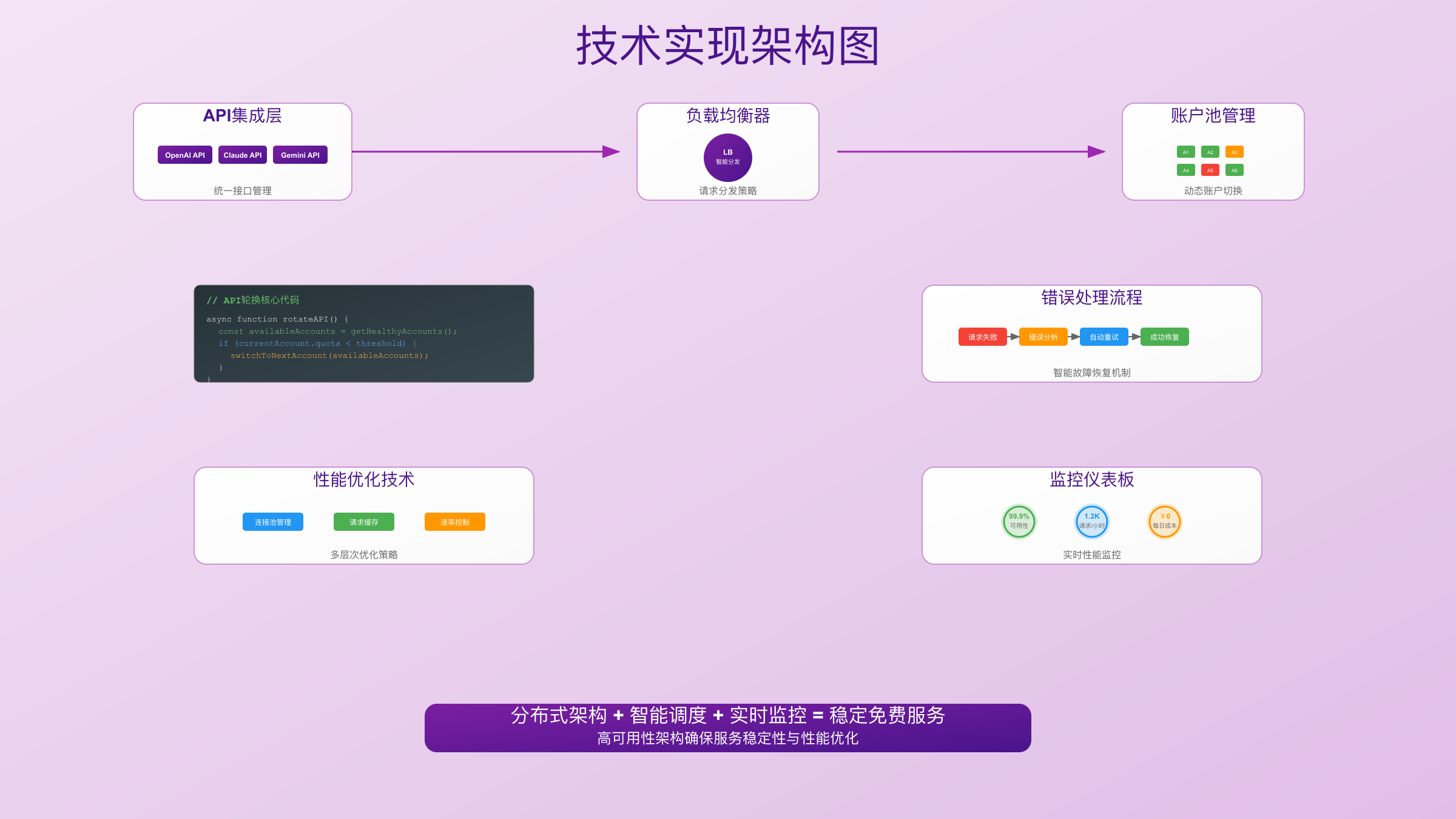Click the 统一接口管理 caption
Image resolution: width=1456 pixels, height=819 pixels.
tap(243, 190)
